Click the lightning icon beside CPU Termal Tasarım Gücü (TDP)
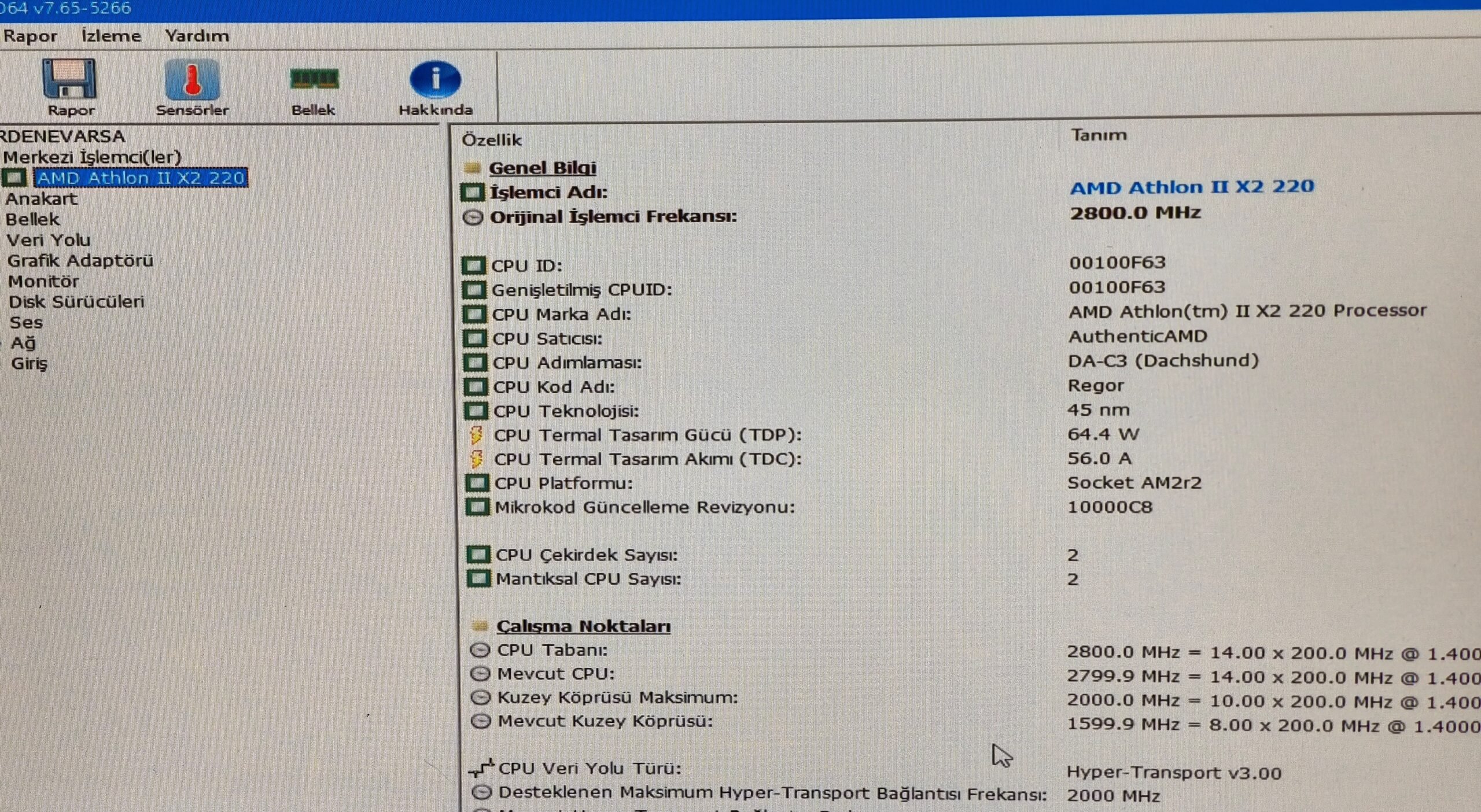The image size is (1481, 812). (x=477, y=435)
